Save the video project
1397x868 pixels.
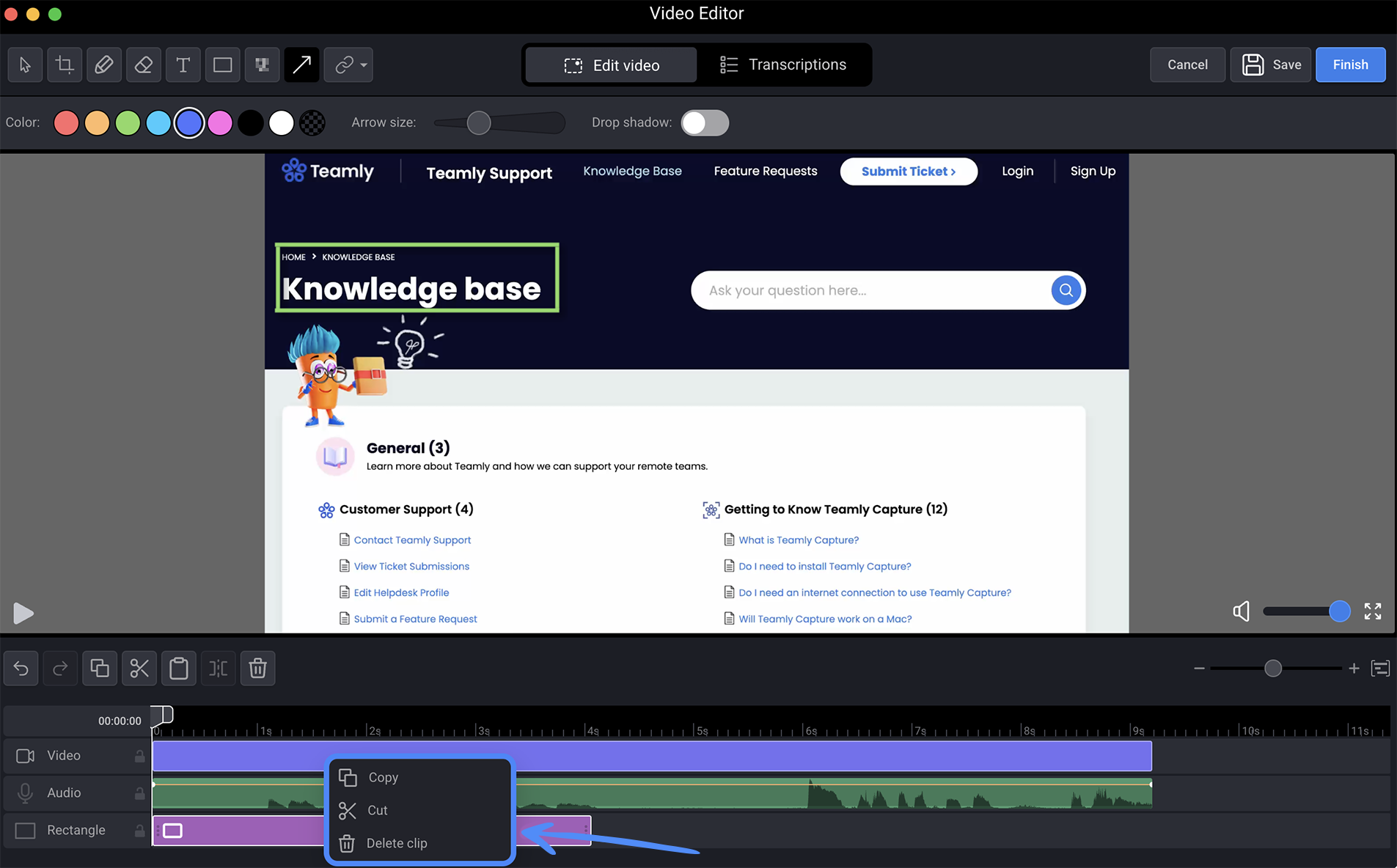(x=1271, y=65)
